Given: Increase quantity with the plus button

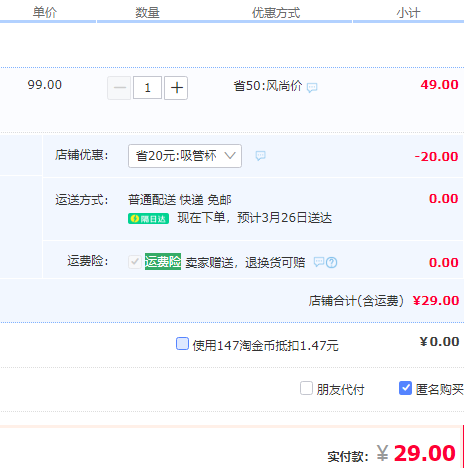Looking at the screenshot, I should tap(176, 88).
